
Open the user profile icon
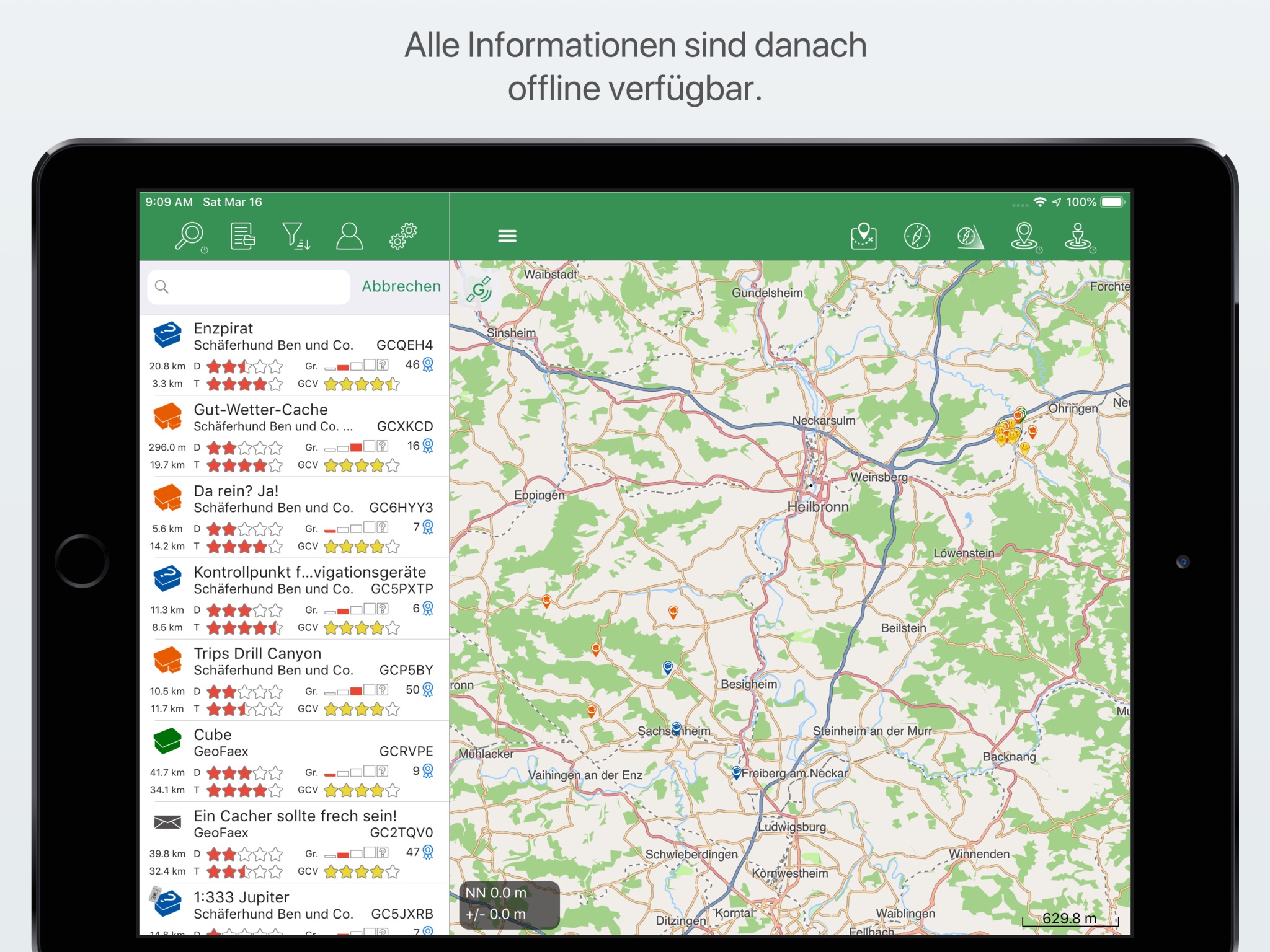tap(349, 236)
